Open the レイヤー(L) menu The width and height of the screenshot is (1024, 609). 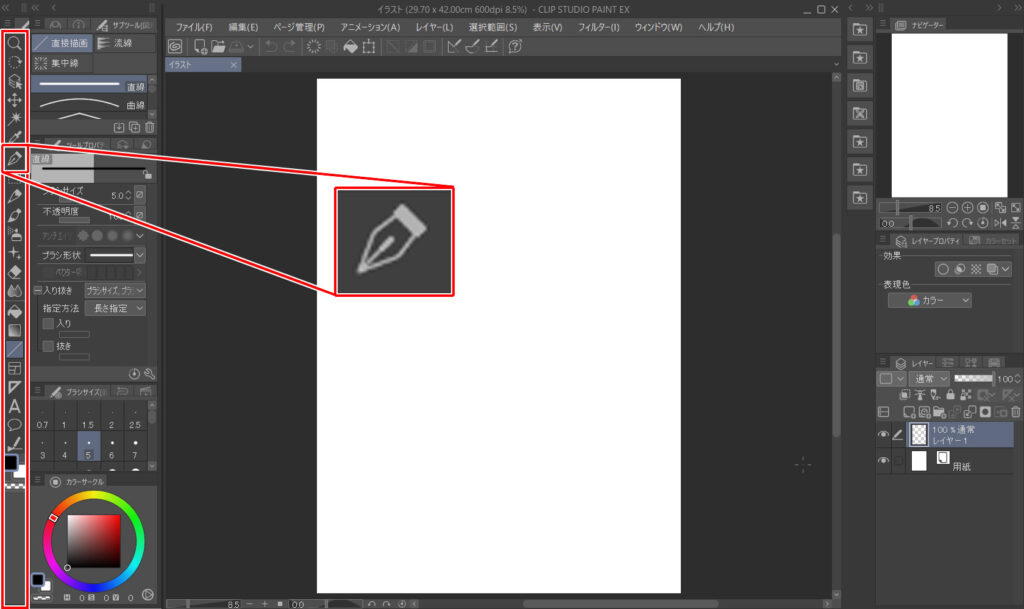[x=433, y=27]
